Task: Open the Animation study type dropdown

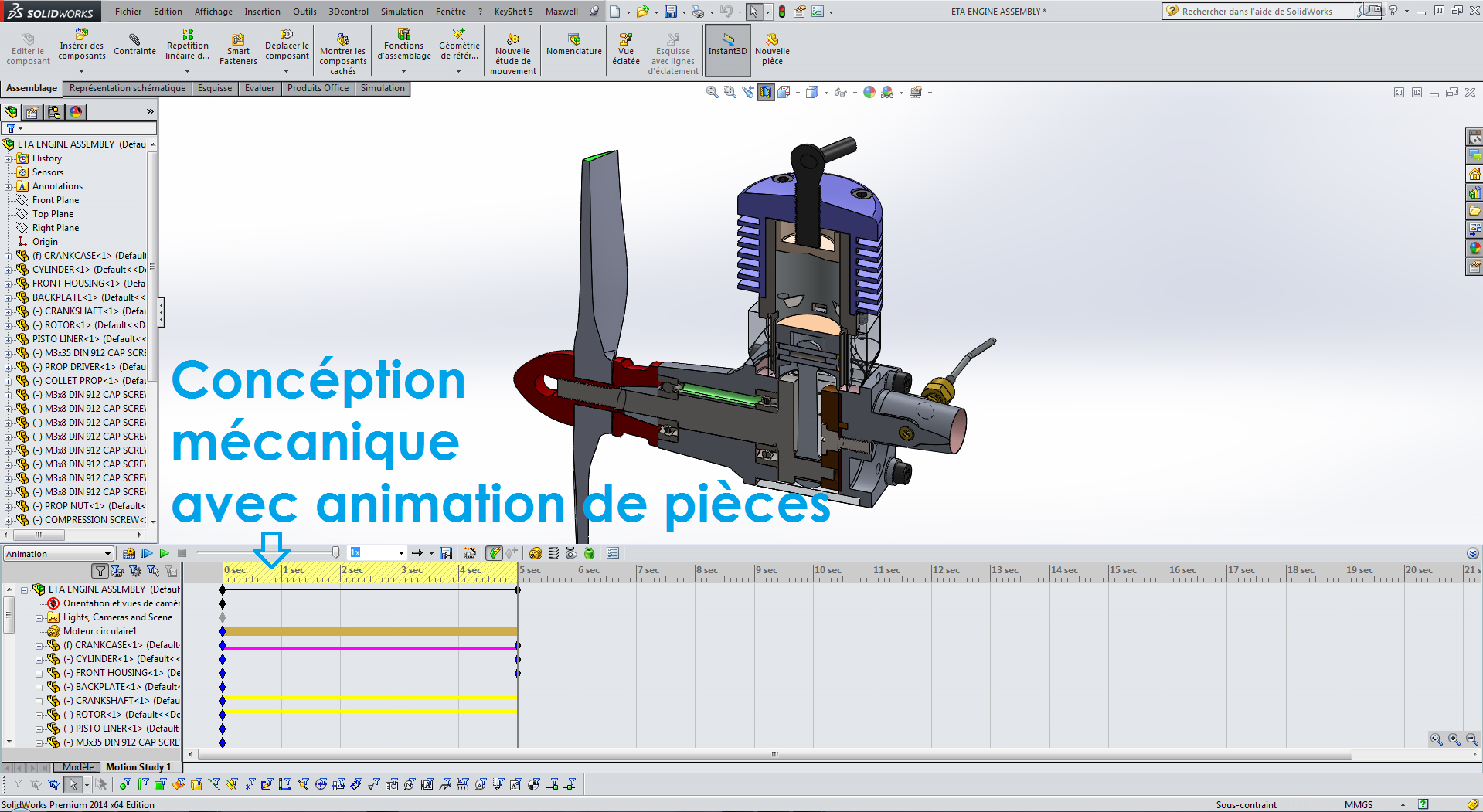Action: tap(107, 553)
